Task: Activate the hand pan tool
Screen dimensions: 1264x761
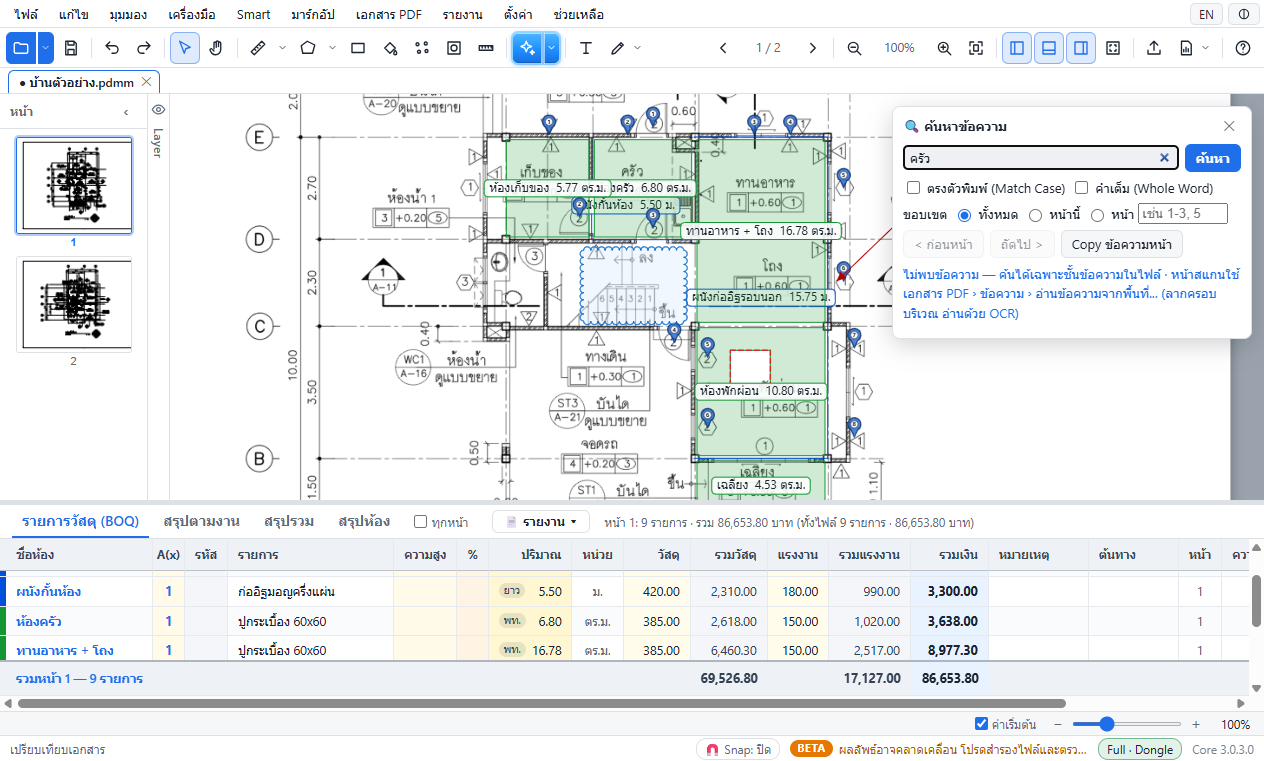Action: click(x=216, y=48)
